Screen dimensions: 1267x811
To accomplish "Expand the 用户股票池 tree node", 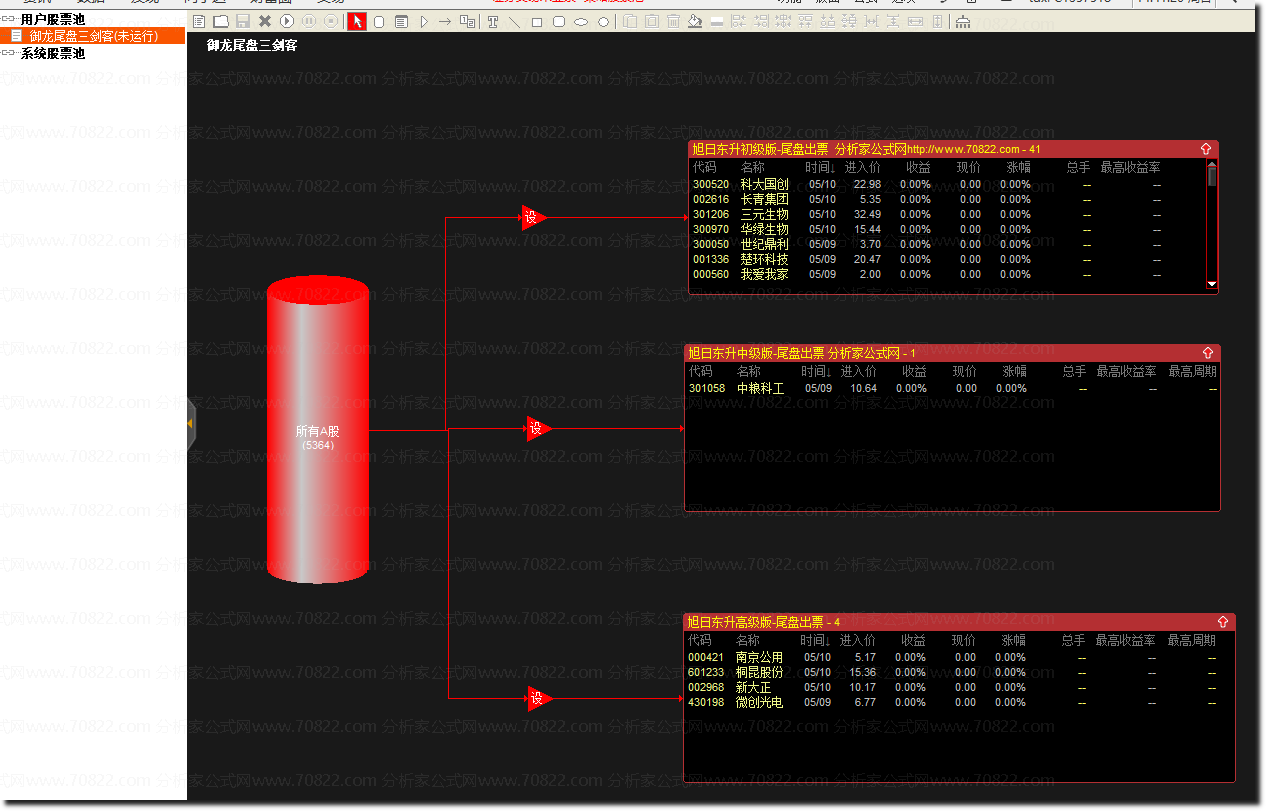I will point(9,19).
